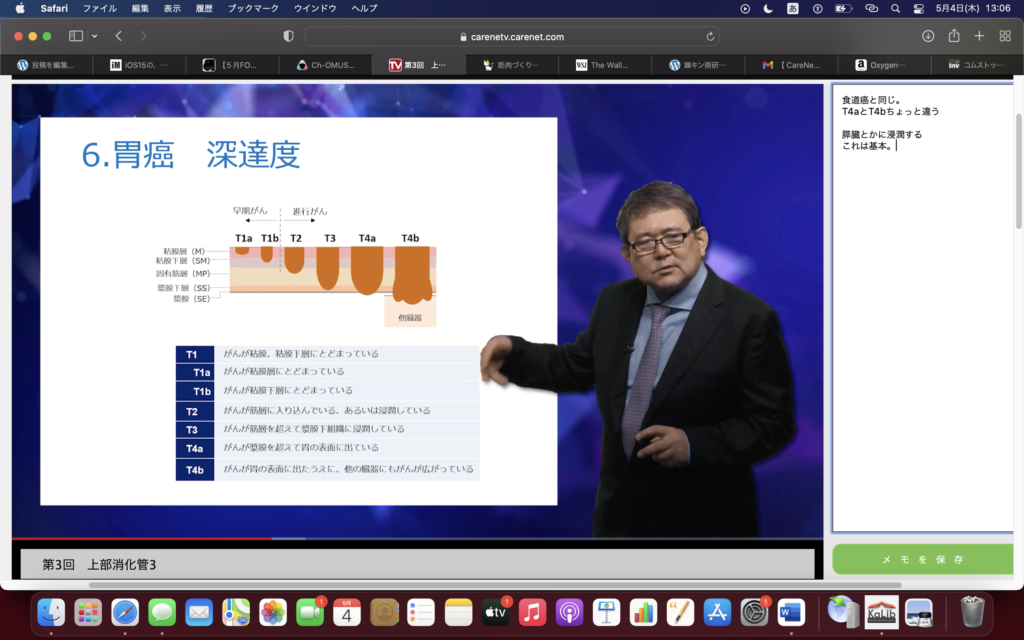Open a new tab with plus icon
1024x640 pixels.
[x=979, y=36]
